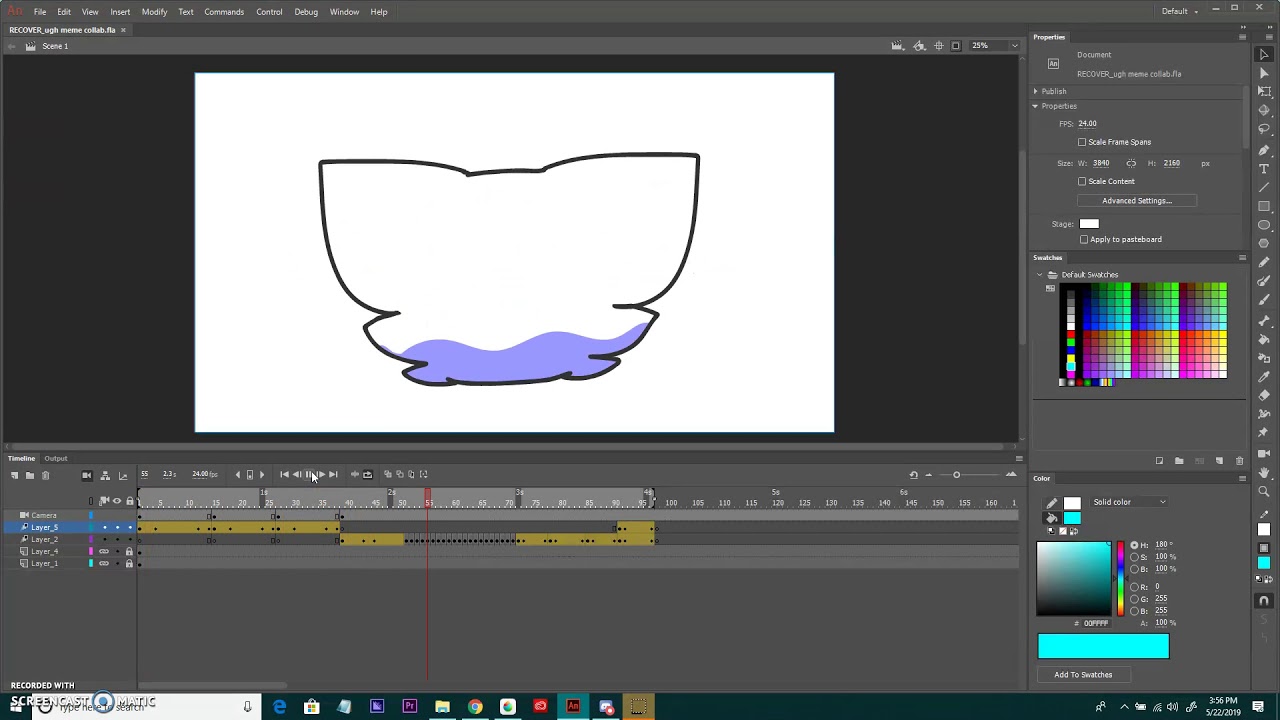This screenshot has height=720, width=1280.
Task: Select the Pen tool
Action: (1264, 150)
